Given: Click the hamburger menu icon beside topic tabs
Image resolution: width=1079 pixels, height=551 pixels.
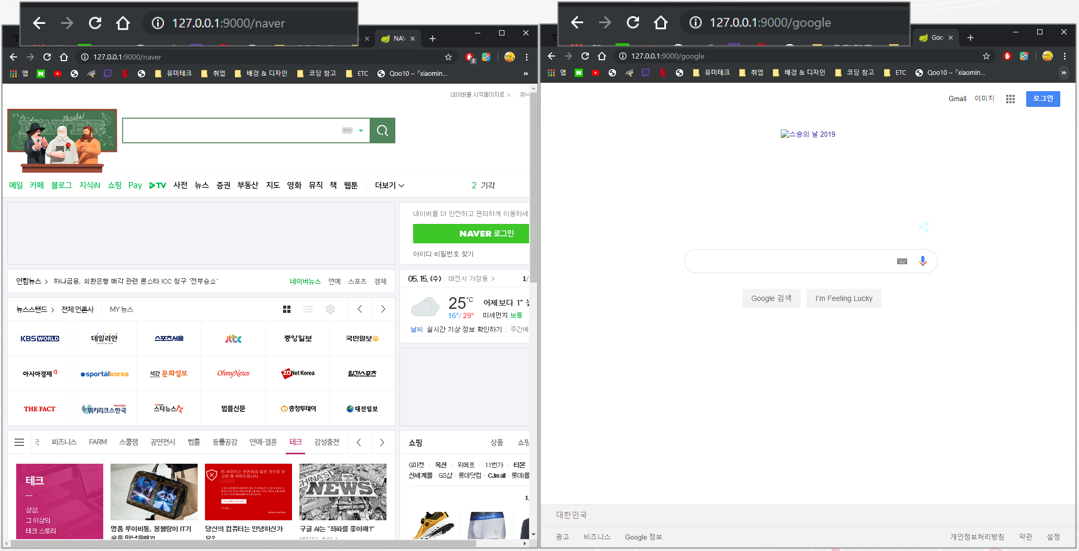Looking at the screenshot, I should pyautogui.click(x=19, y=442).
